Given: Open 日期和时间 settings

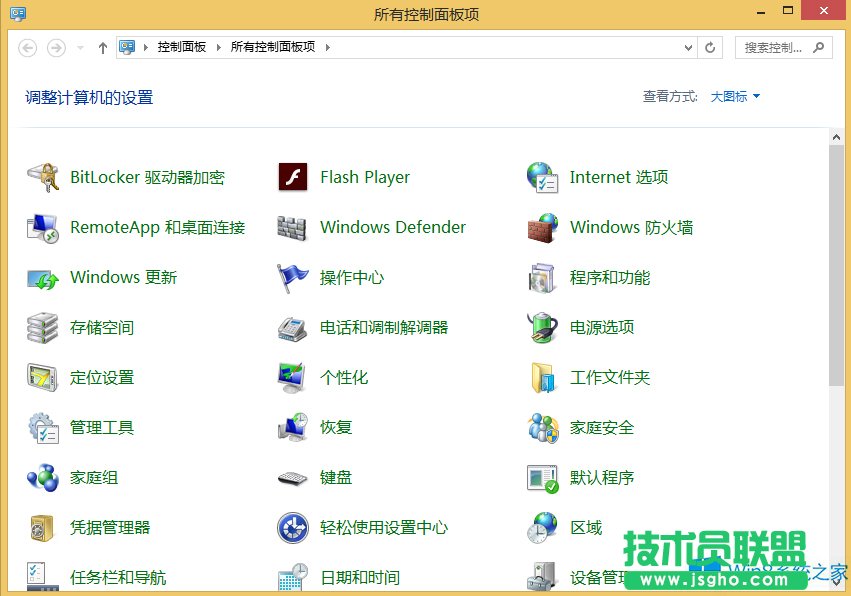Looking at the screenshot, I should pyautogui.click(x=359, y=577).
